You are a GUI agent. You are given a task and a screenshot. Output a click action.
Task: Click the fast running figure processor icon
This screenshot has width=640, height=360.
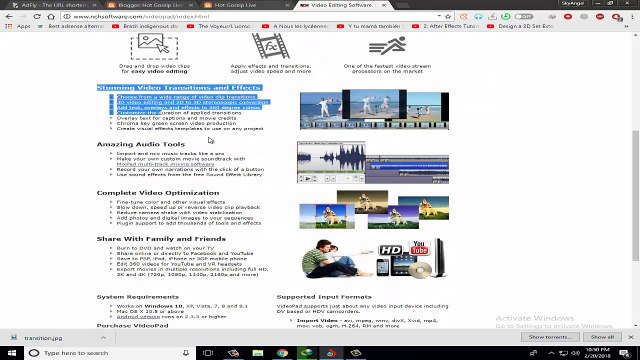(387, 46)
